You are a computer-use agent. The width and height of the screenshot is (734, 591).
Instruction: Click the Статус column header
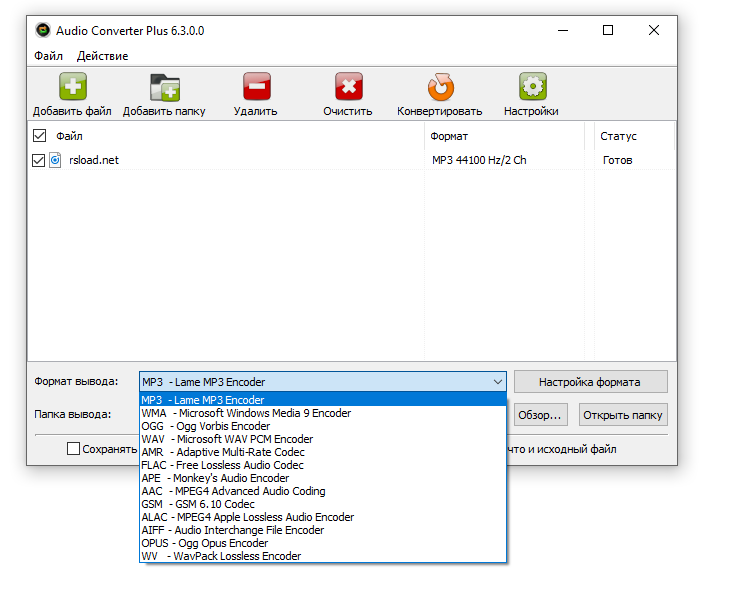point(634,136)
